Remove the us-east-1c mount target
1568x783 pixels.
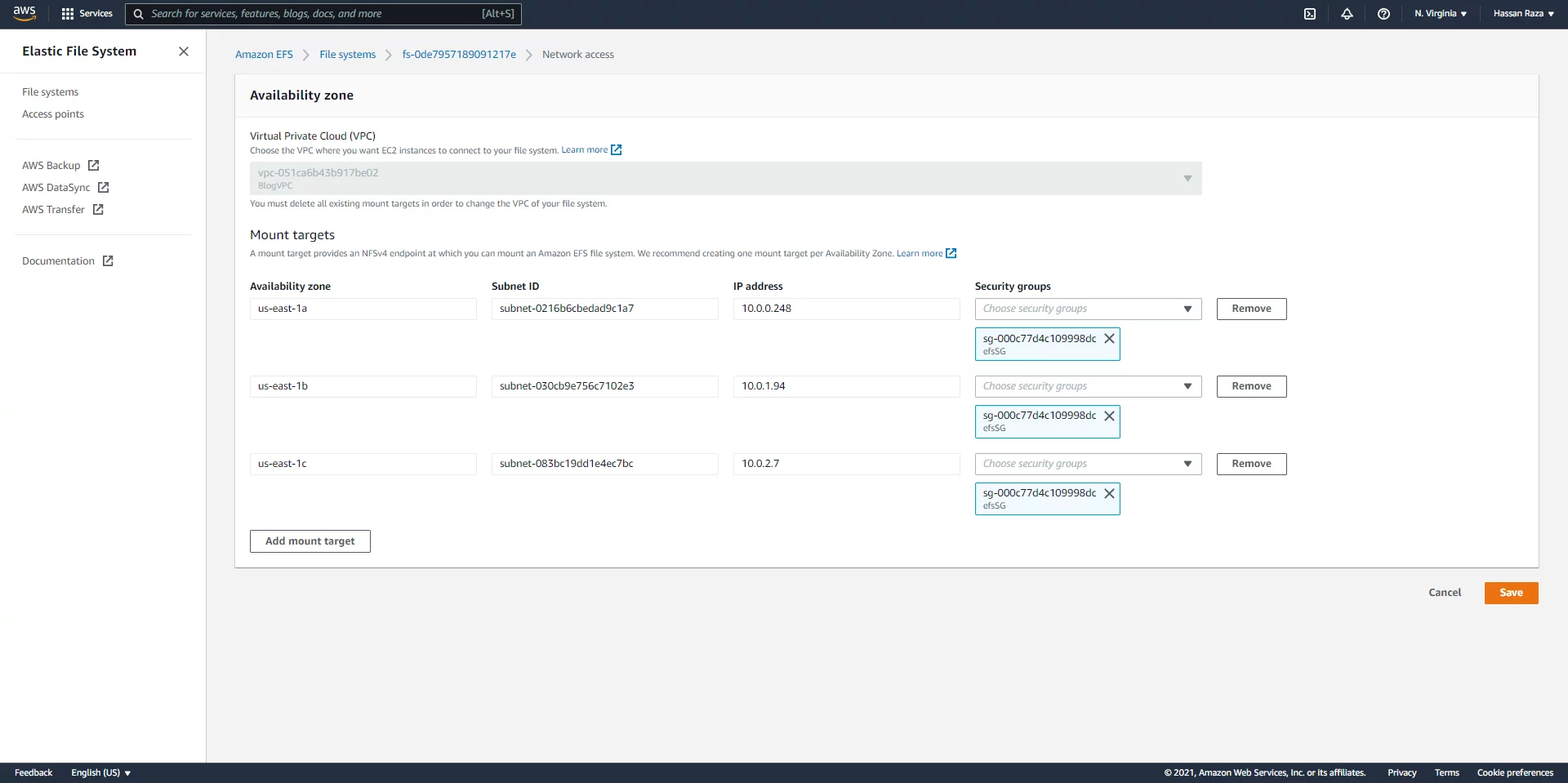(1251, 464)
